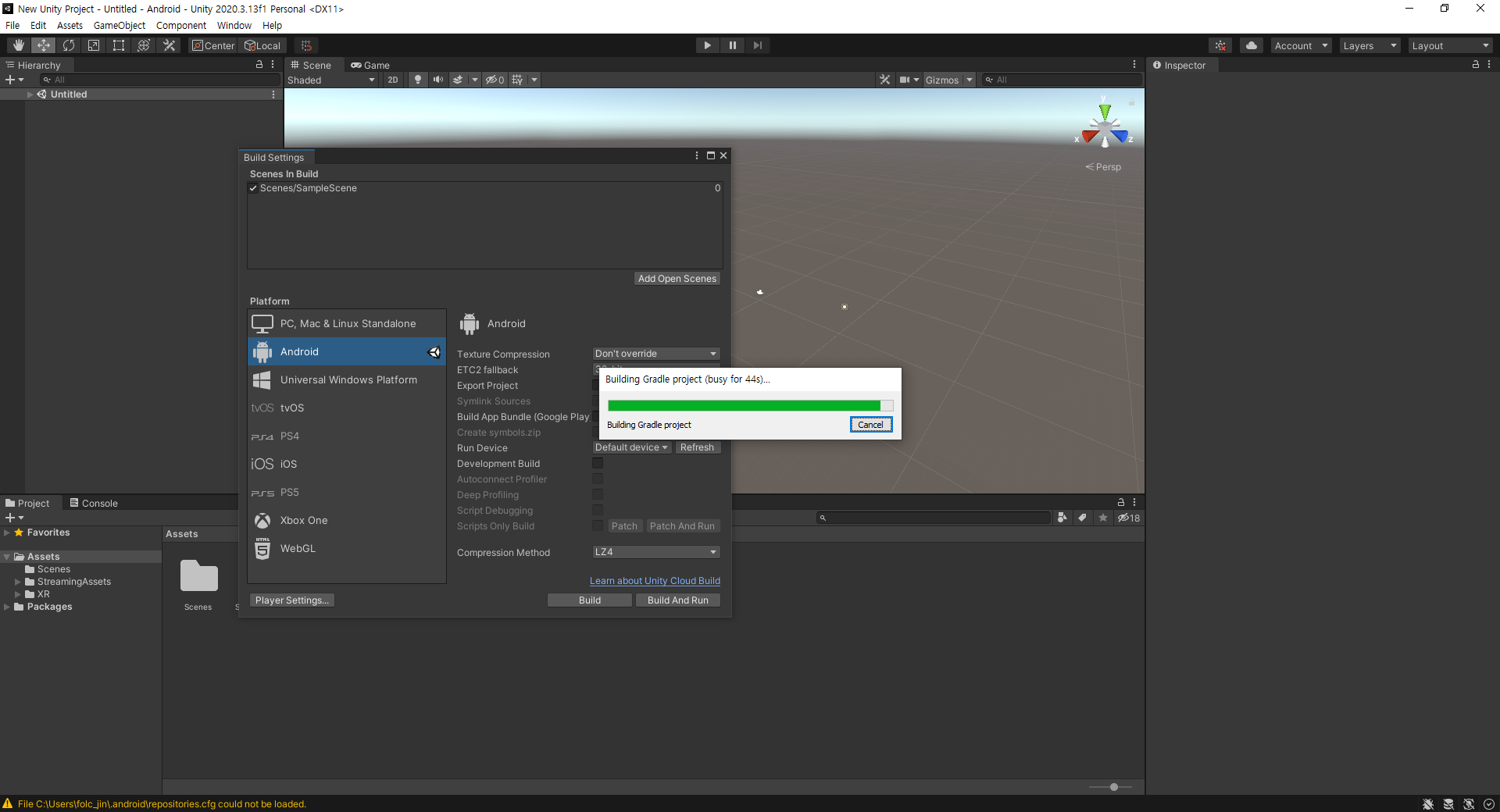
Task: Click the Step forward button
Action: click(x=757, y=45)
